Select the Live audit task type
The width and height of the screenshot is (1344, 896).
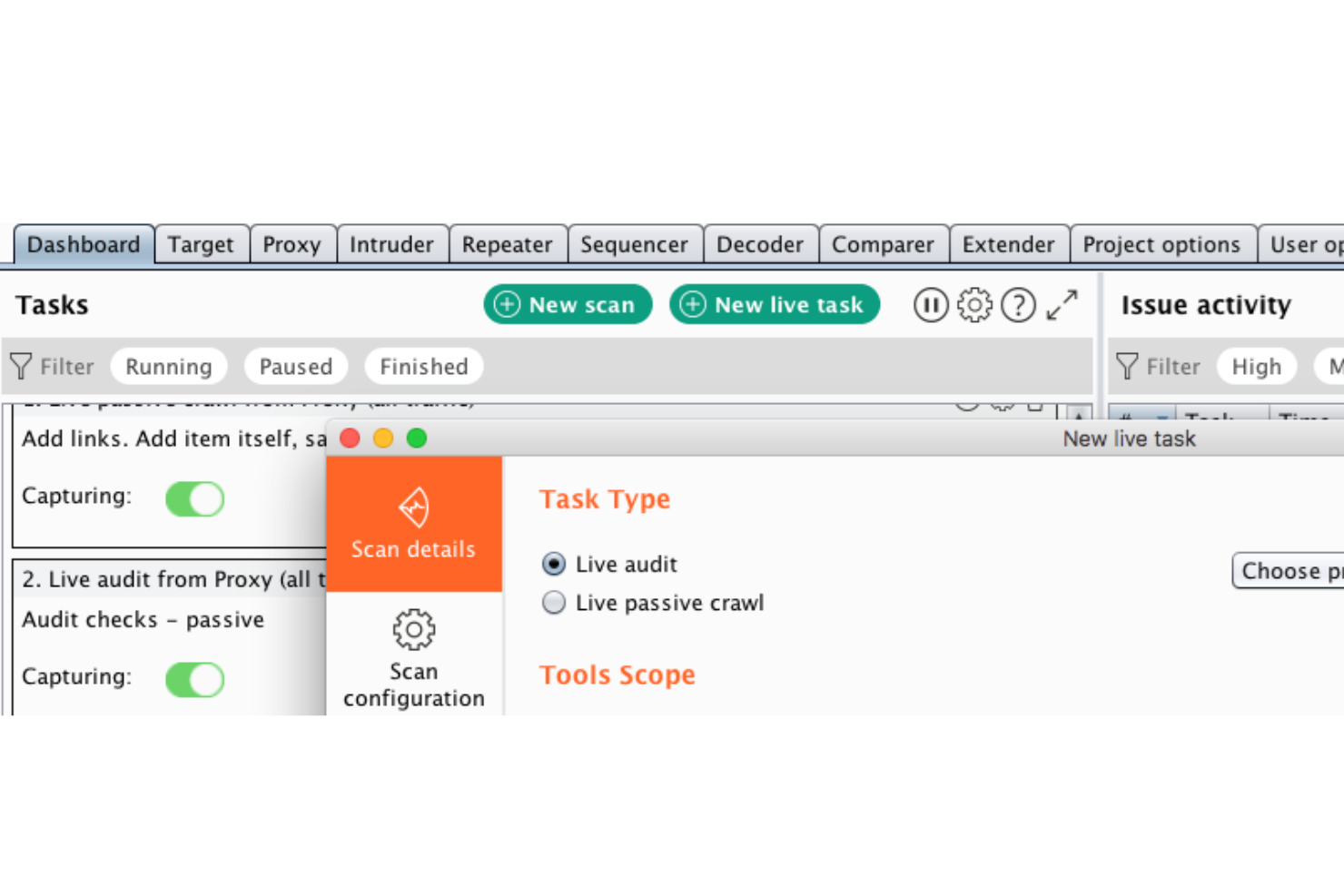(x=554, y=564)
